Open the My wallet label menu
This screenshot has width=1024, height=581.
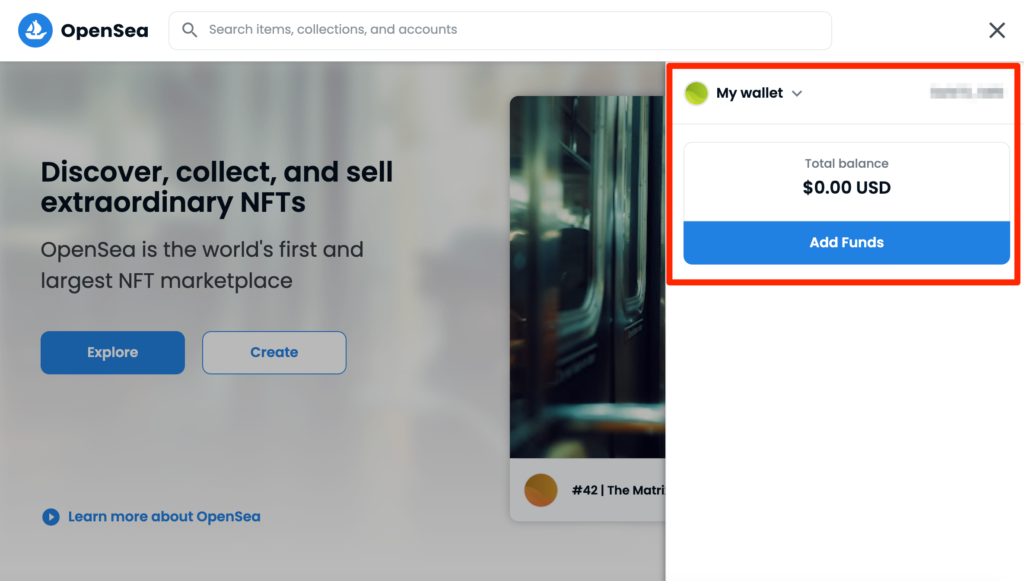[x=749, y=93]
